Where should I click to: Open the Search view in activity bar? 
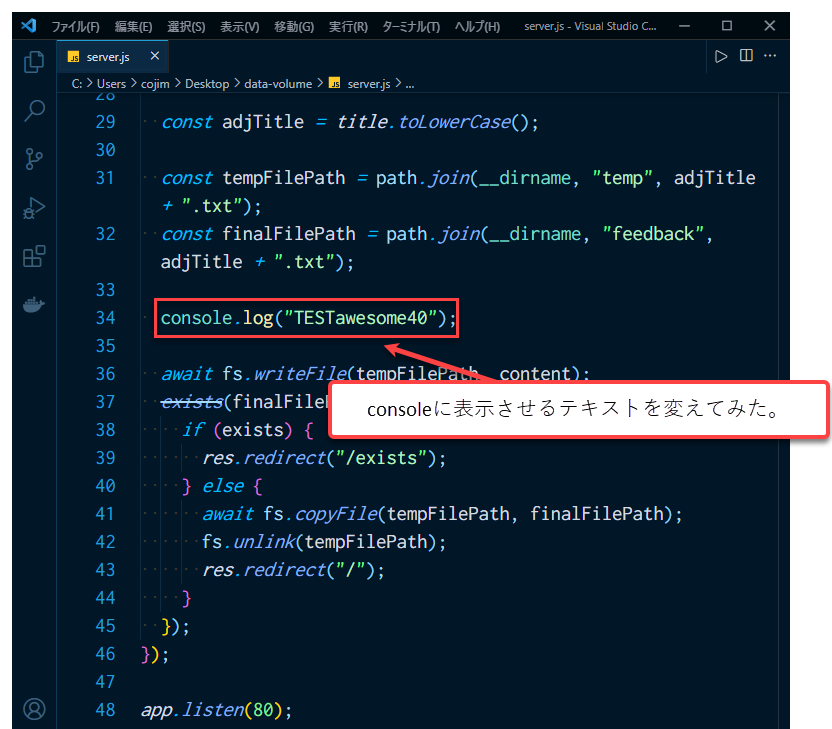coord(34,110)
